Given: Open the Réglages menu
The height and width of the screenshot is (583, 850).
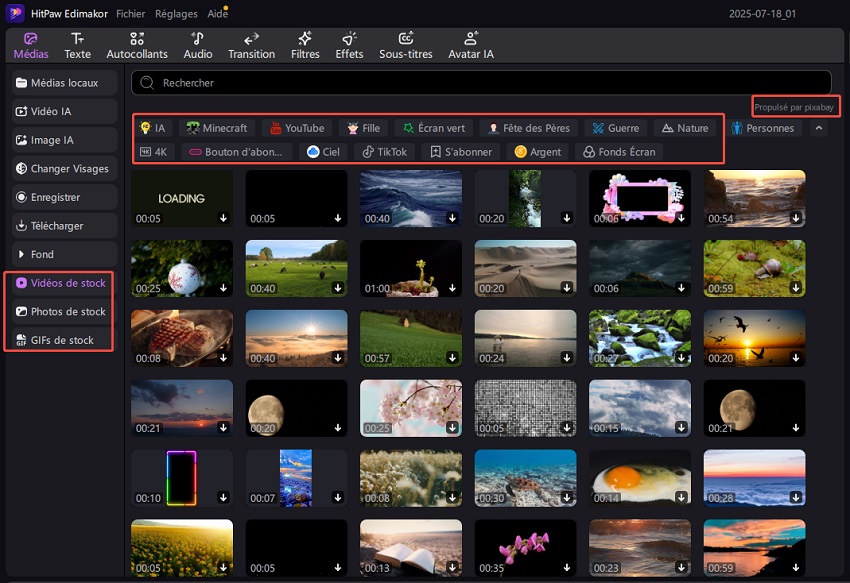Looking at the screenshot, I should click(x=176, y=15).
